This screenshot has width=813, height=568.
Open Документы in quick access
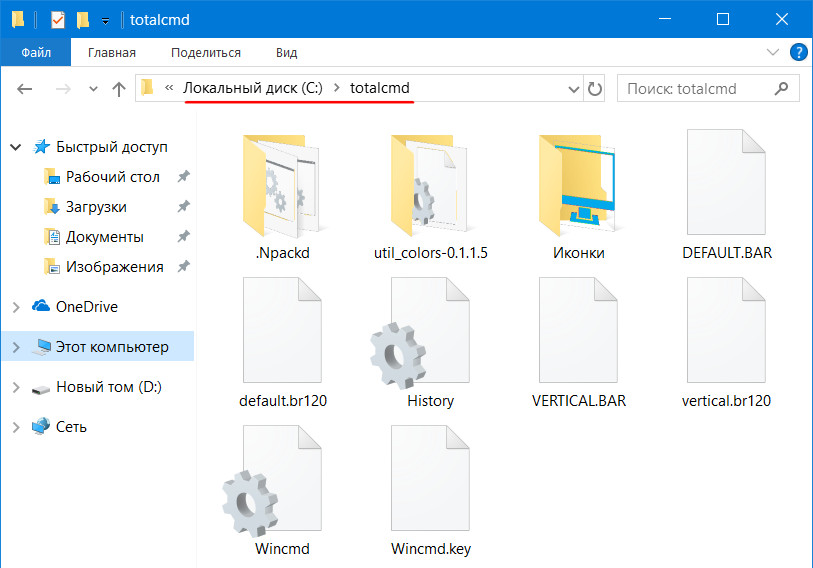(104, 237)
